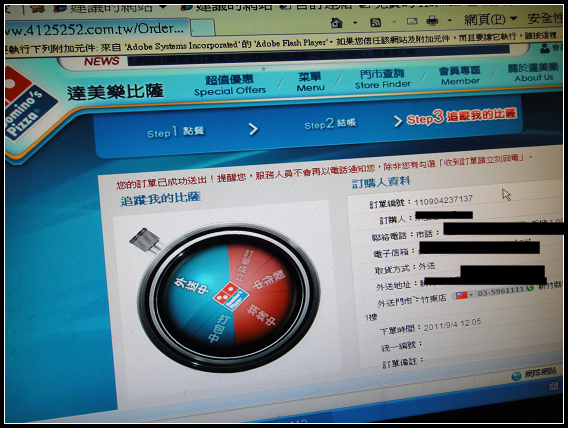Open the 安全性 menu
Screen dimensions: 568x428
[545, 18]
